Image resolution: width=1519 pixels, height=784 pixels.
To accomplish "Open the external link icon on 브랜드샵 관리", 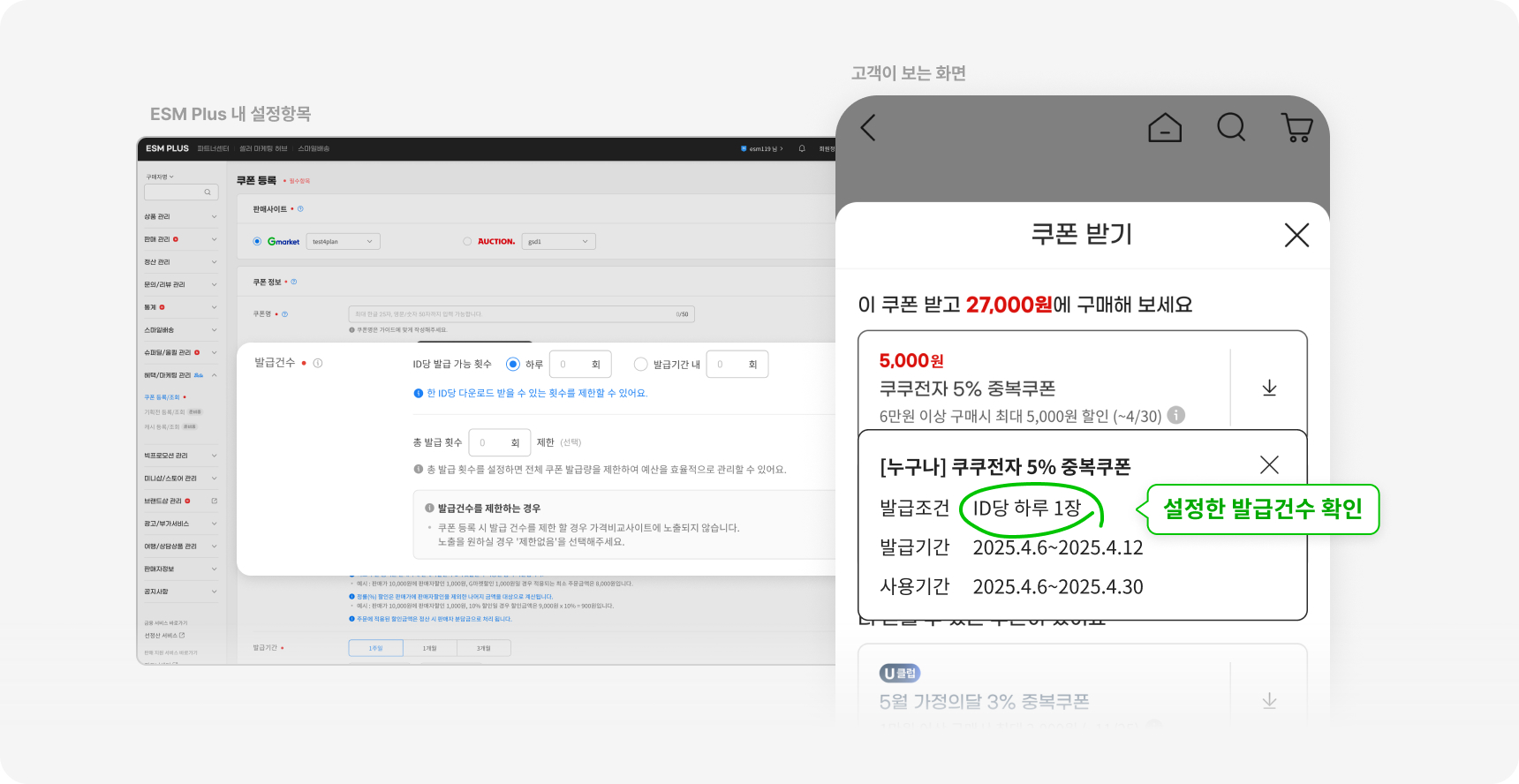I will coord(214,501).
